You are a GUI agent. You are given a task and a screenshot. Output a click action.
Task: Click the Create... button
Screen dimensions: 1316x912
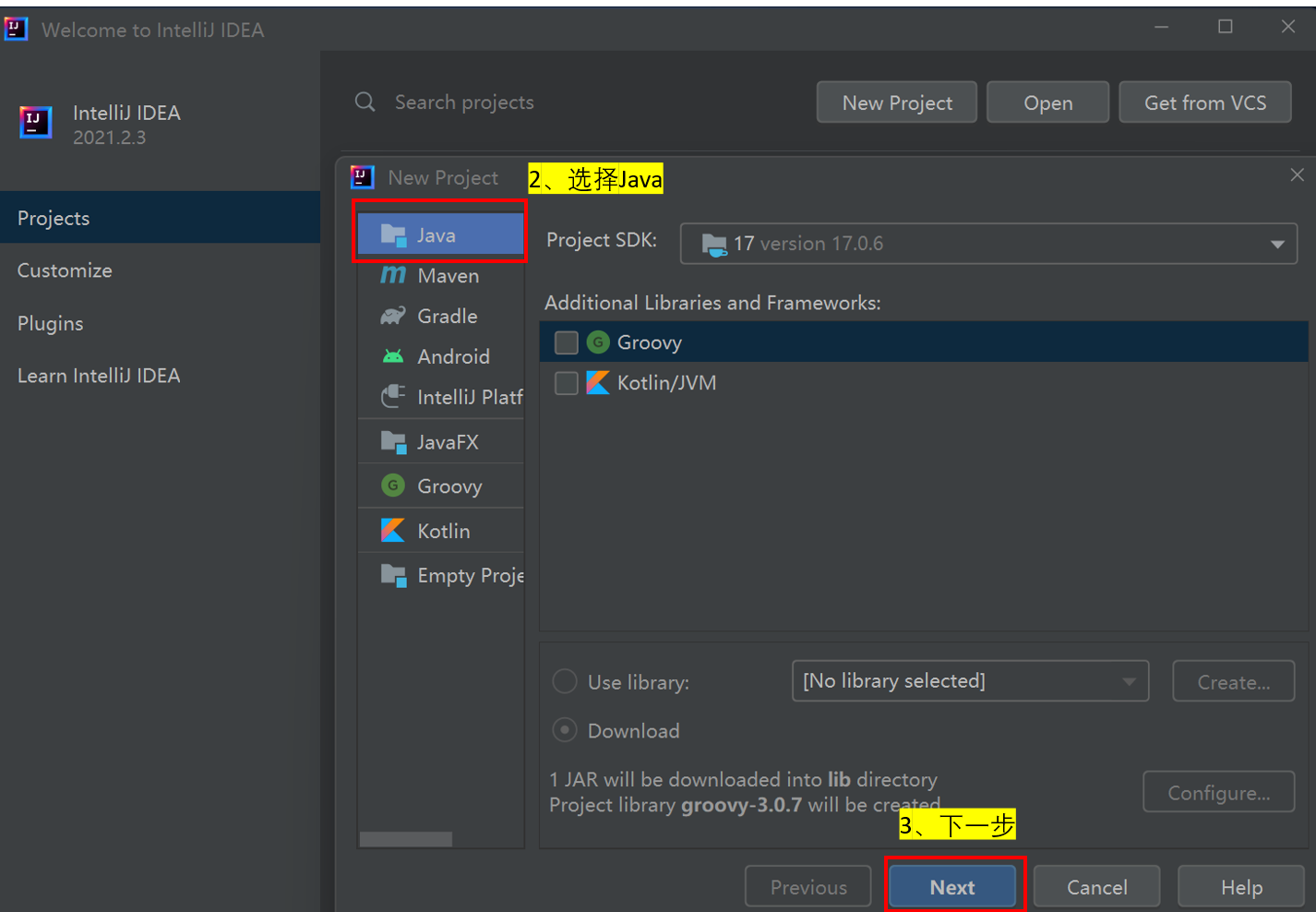pos(1234,682)
